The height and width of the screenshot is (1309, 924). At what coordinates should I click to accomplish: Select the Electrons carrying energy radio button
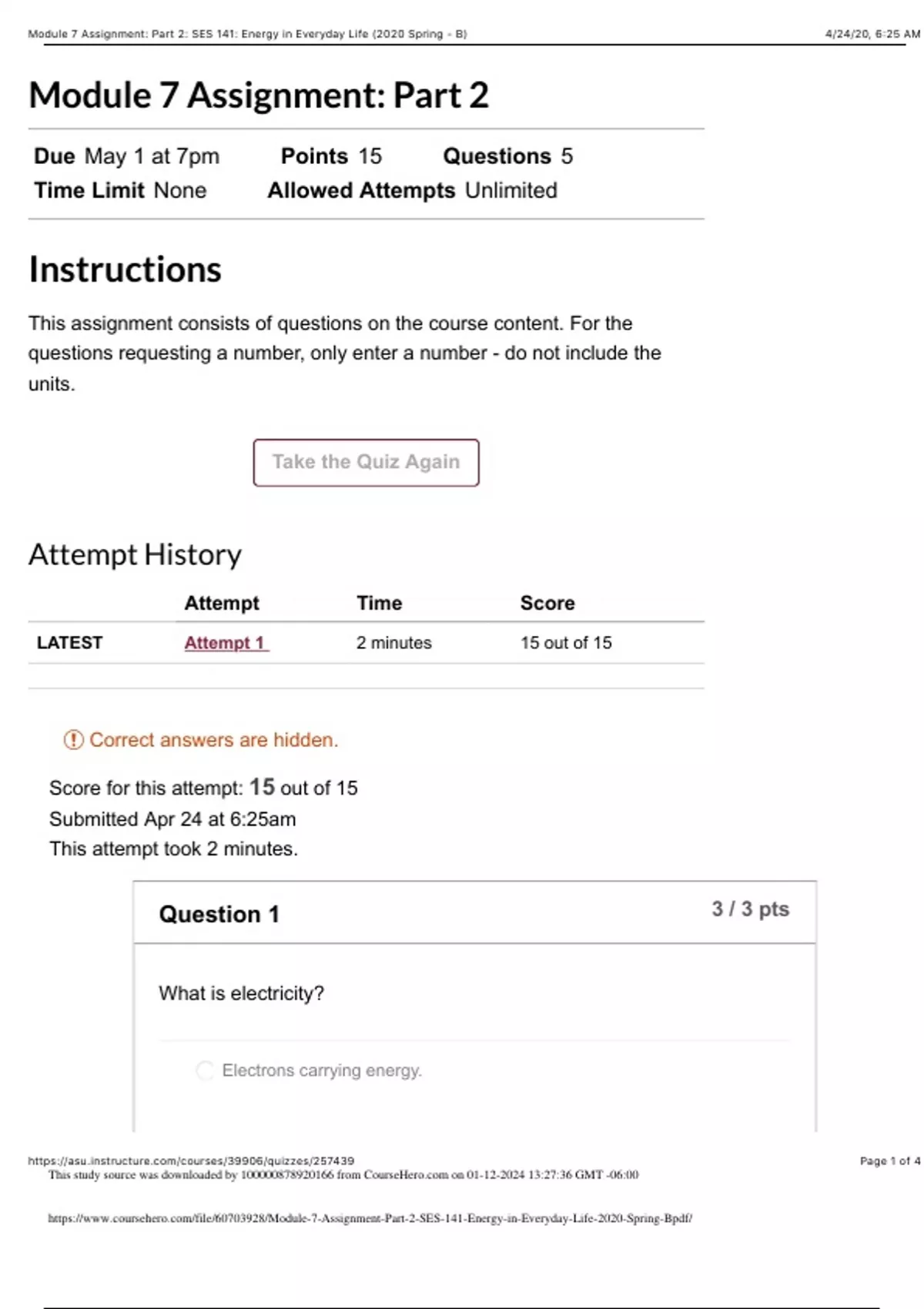(205, 1070)
